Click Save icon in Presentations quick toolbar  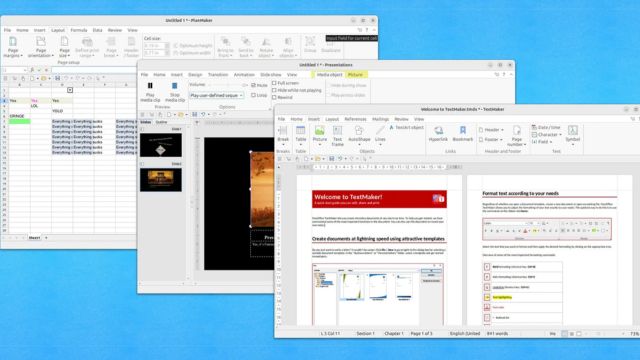(195, 114)
